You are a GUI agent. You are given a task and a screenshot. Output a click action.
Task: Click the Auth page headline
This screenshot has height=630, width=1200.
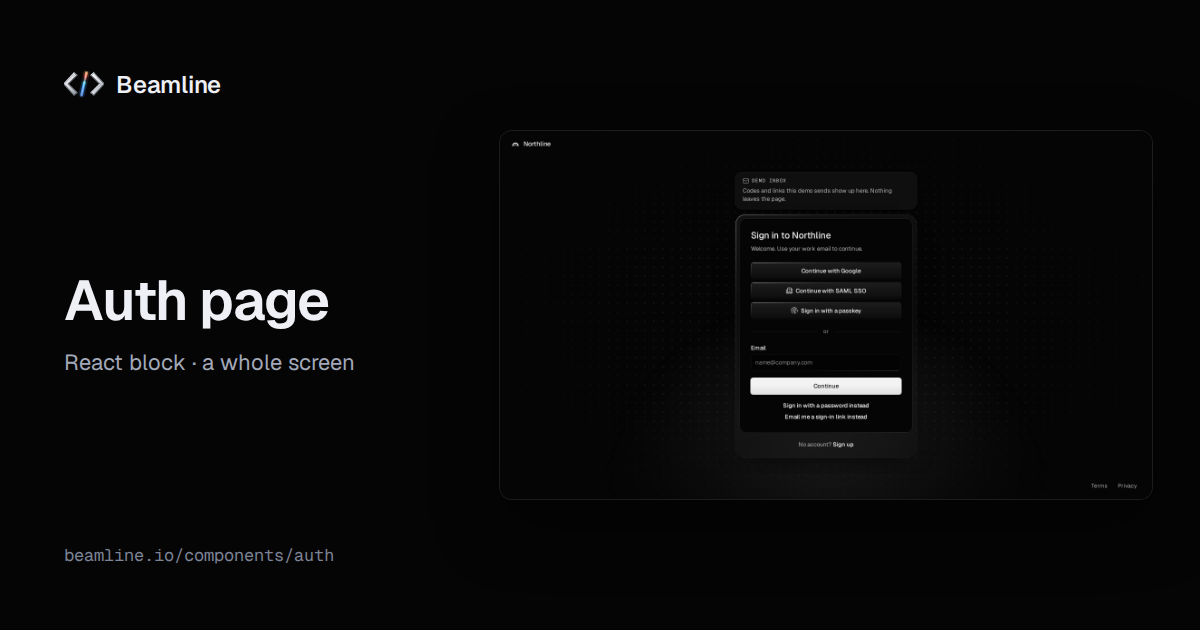coord(197,300)
